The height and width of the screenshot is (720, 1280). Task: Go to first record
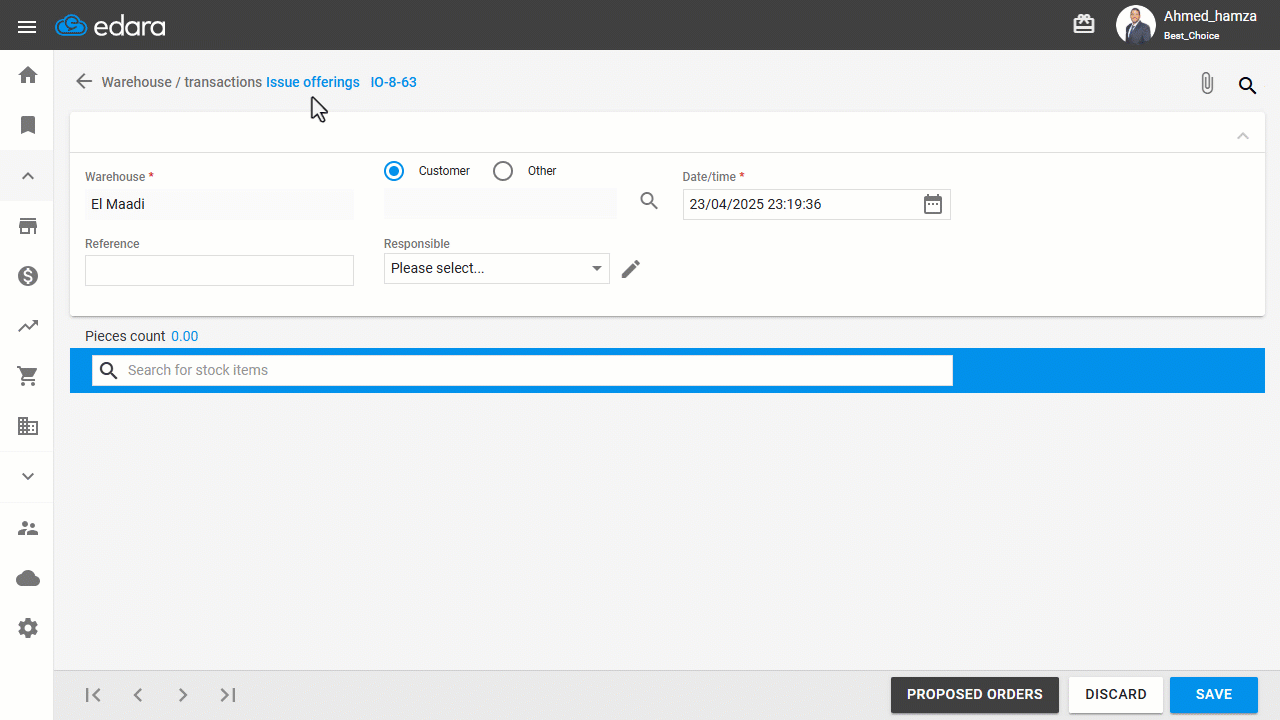tap(93, 695)
